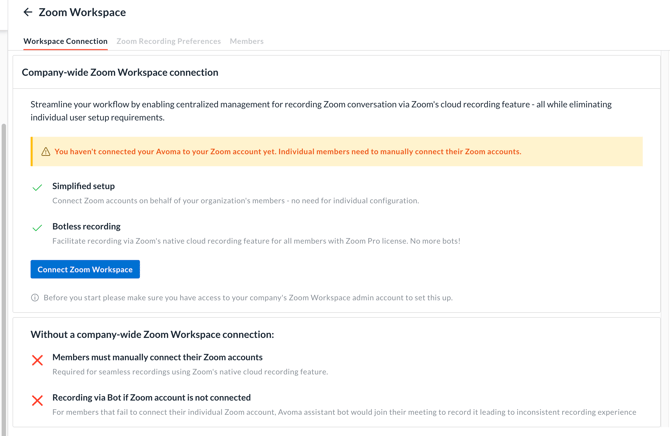Click the Connect Zoom Workspace button
The width and height of the screenshot is (670, 436).
[x=85, y=269]
